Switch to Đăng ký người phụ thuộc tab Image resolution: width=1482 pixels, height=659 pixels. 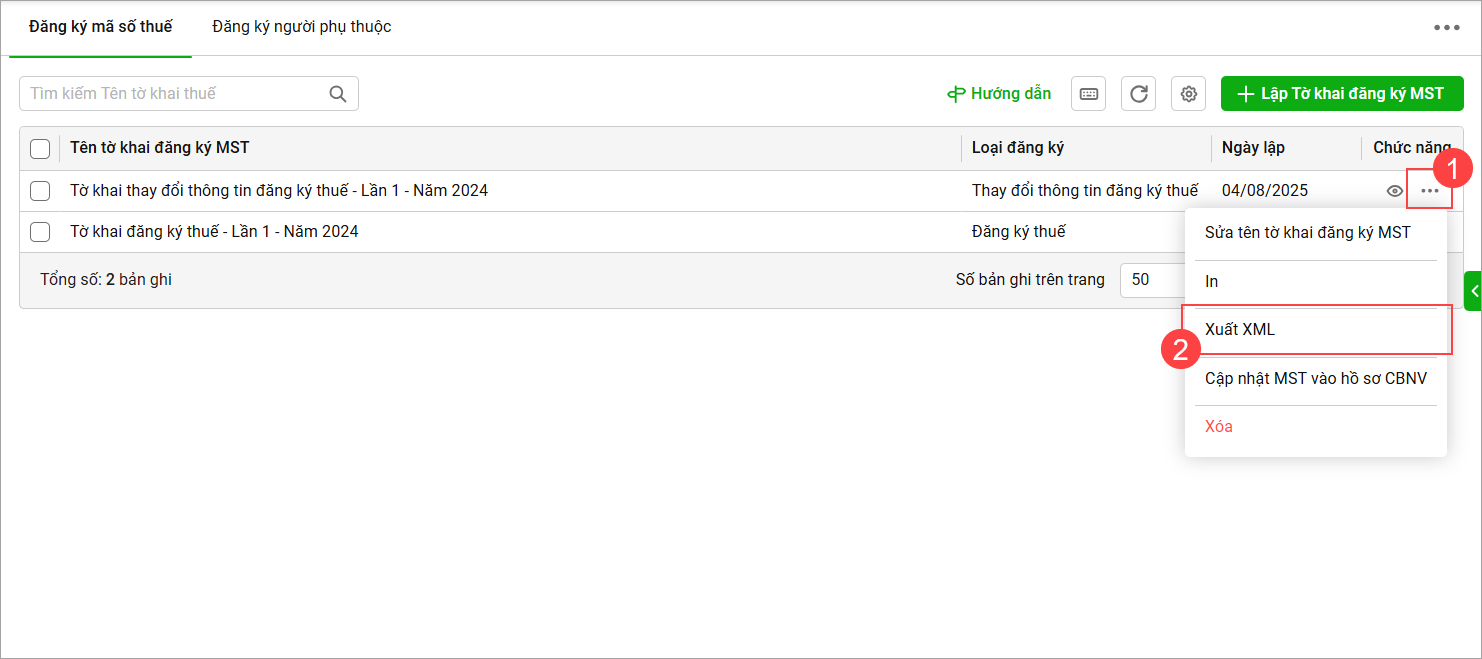[x=301, y=27]
